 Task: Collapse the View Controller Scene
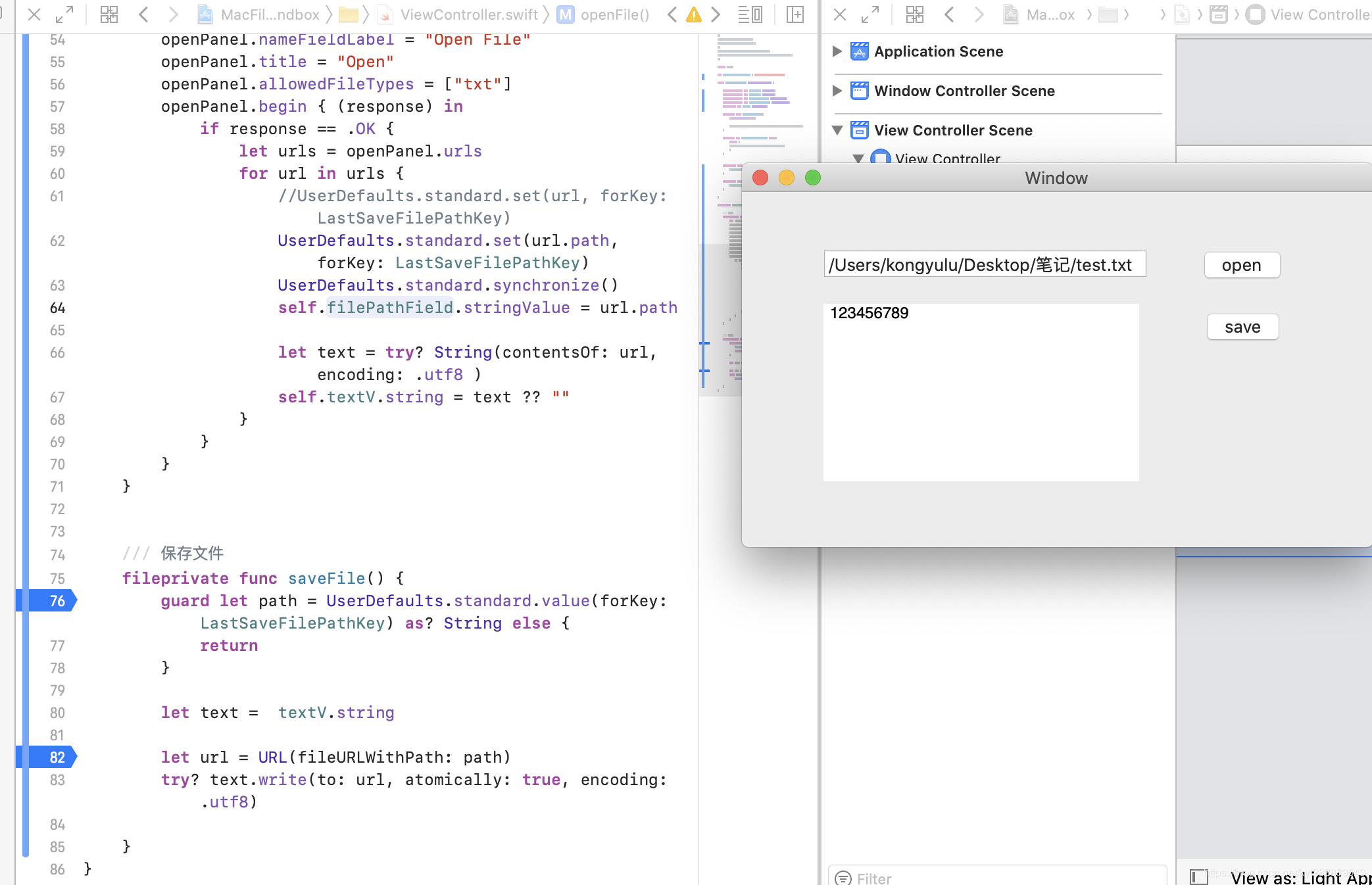click(x=837, y=130)
